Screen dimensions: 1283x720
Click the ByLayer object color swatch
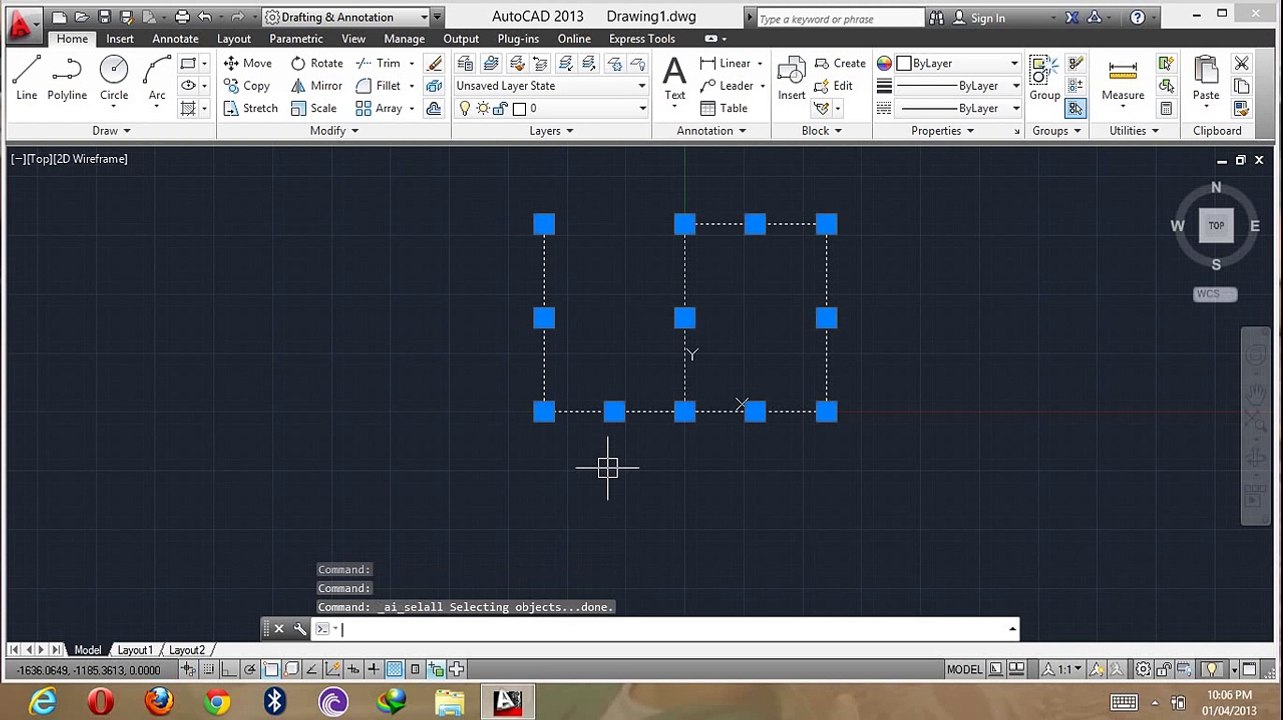(x=904, y=63)
